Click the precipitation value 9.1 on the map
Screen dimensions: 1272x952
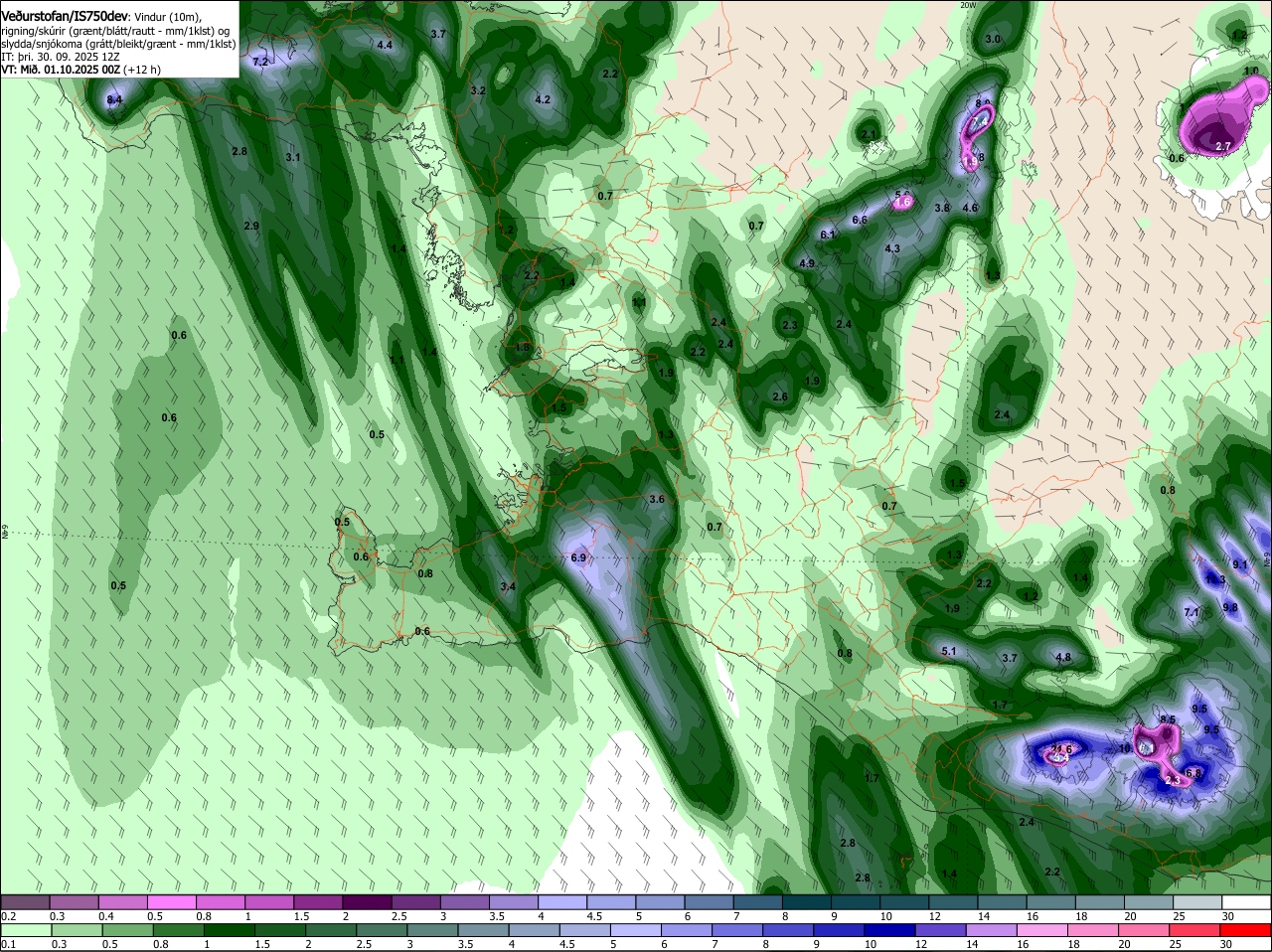click(x=1240, y=564)
